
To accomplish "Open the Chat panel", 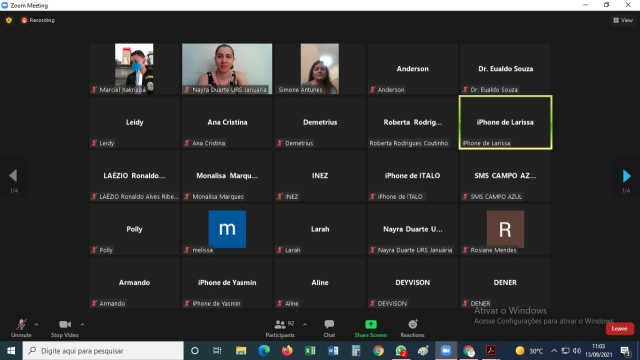I will pyautogui.click(x=329, y=328).
